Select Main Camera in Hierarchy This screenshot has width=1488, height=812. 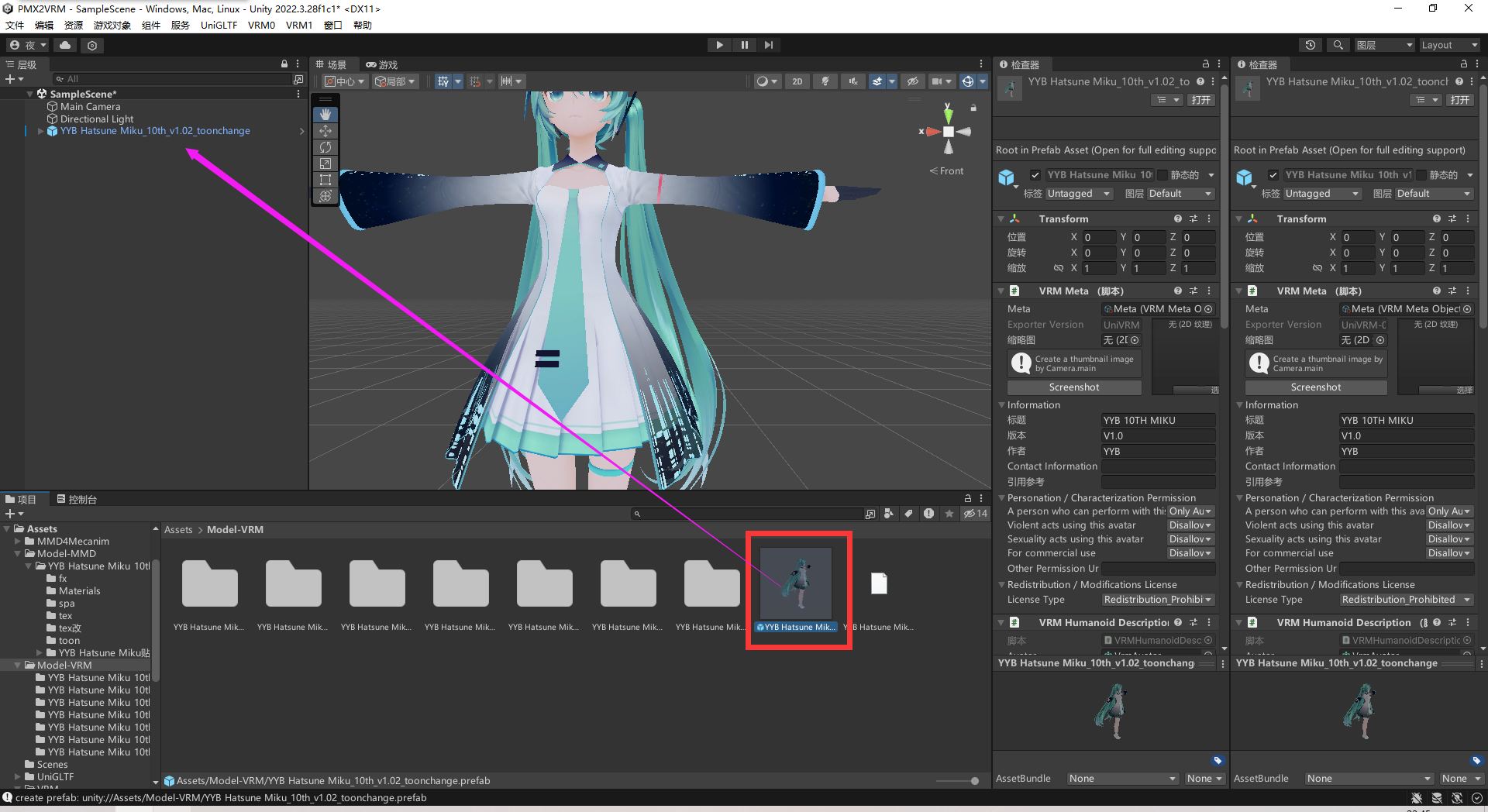pos(91,106)
